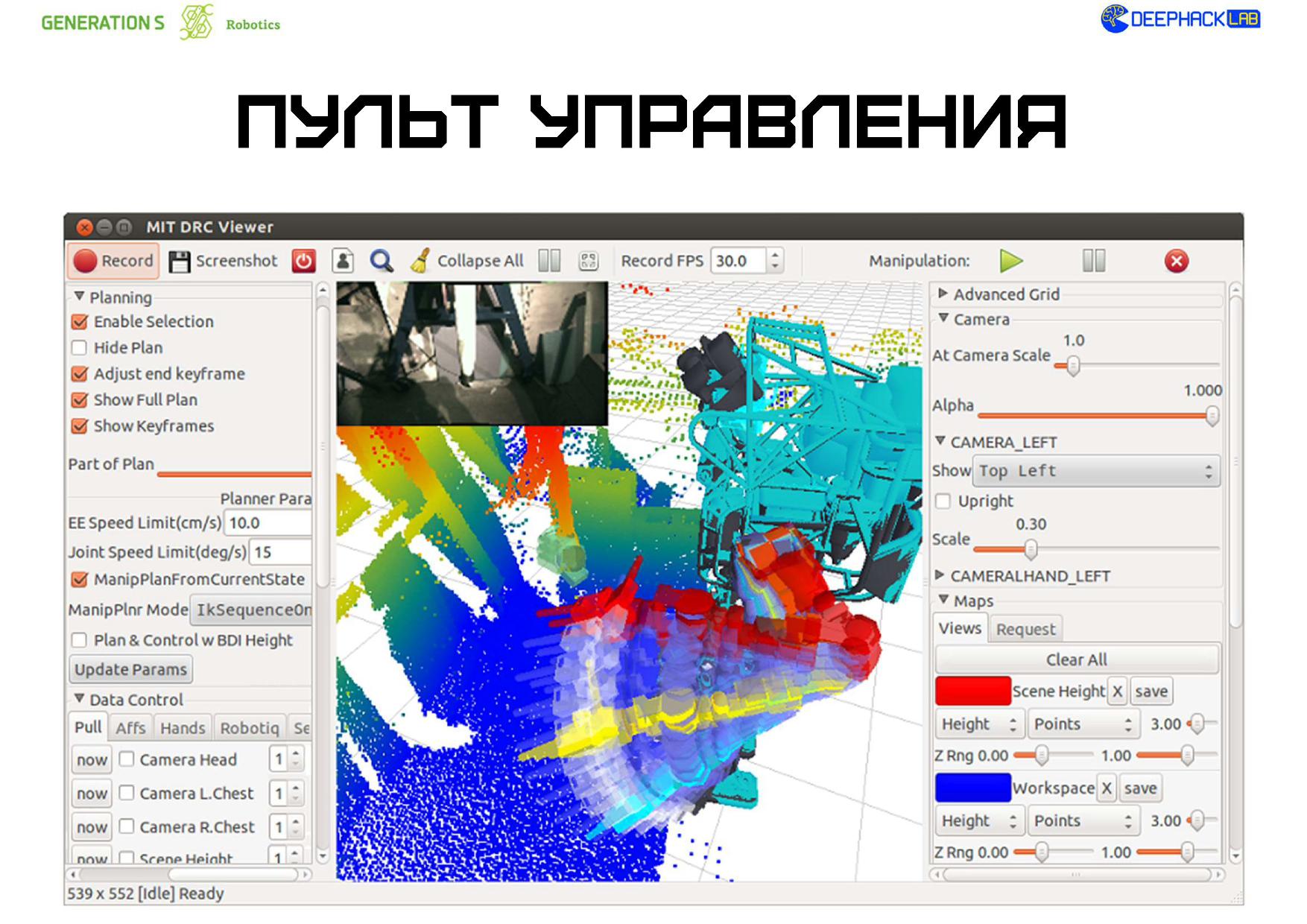Click the Clear All maps button
The image size is (1307, 924).
pos(1077,659)
